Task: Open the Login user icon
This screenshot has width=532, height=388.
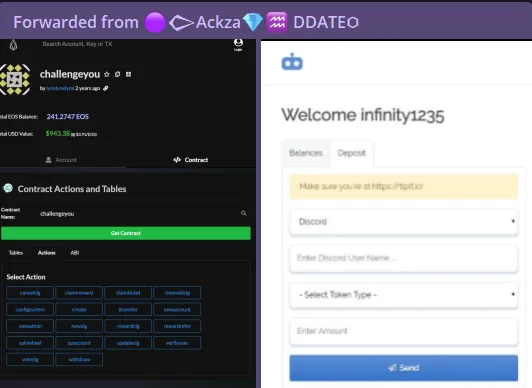Action: [x=238, y=44]
